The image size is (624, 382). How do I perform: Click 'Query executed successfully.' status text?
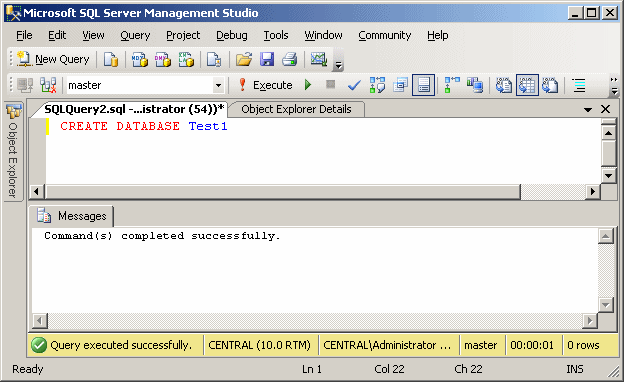[121, 345]
